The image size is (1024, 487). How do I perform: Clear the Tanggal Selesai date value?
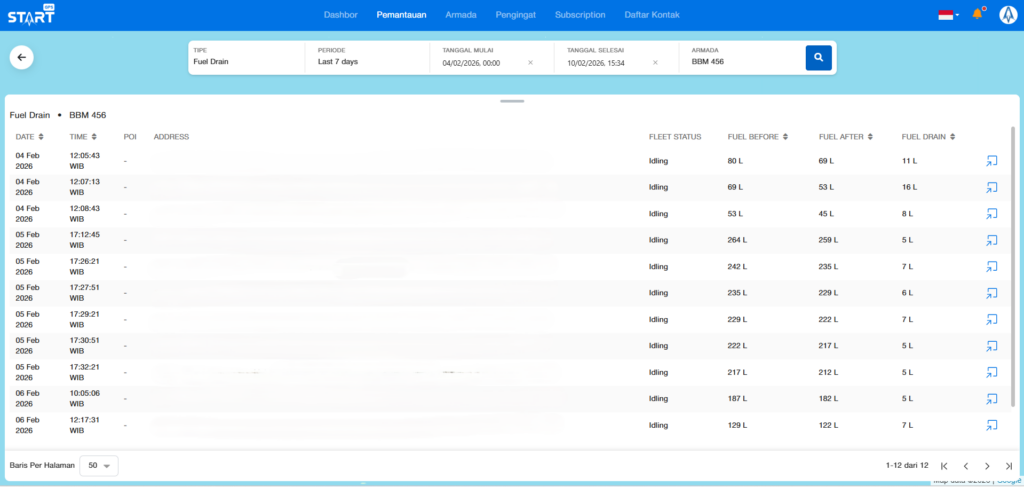pyautogui.click(x=655, y=62)
